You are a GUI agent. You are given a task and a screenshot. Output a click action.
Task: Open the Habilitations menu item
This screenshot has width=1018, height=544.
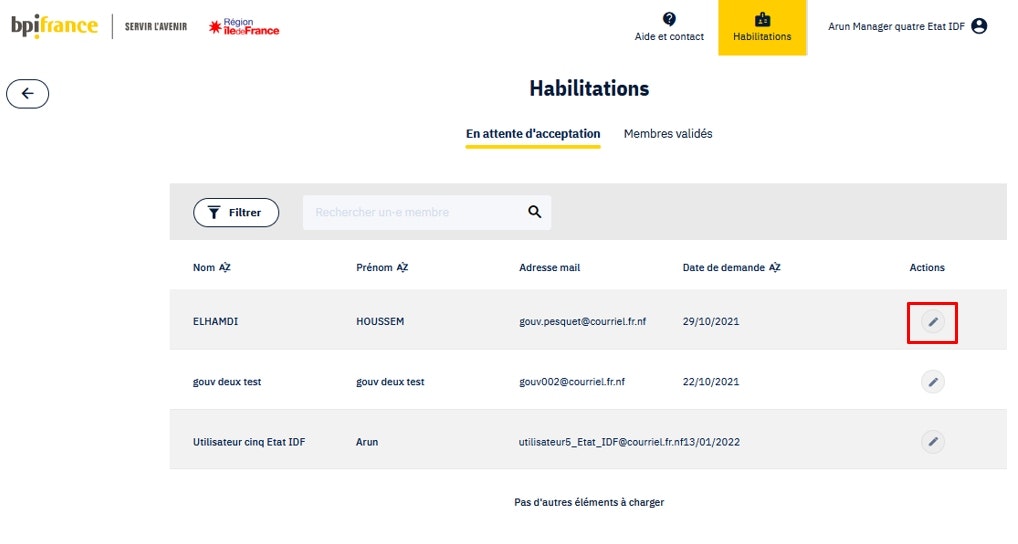(762, 27)
